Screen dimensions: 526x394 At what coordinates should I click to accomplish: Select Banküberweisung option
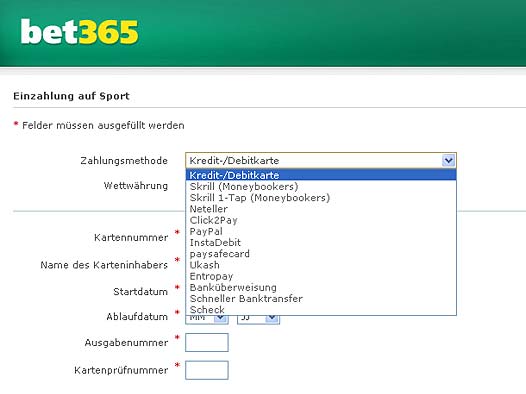coord(321,287)
